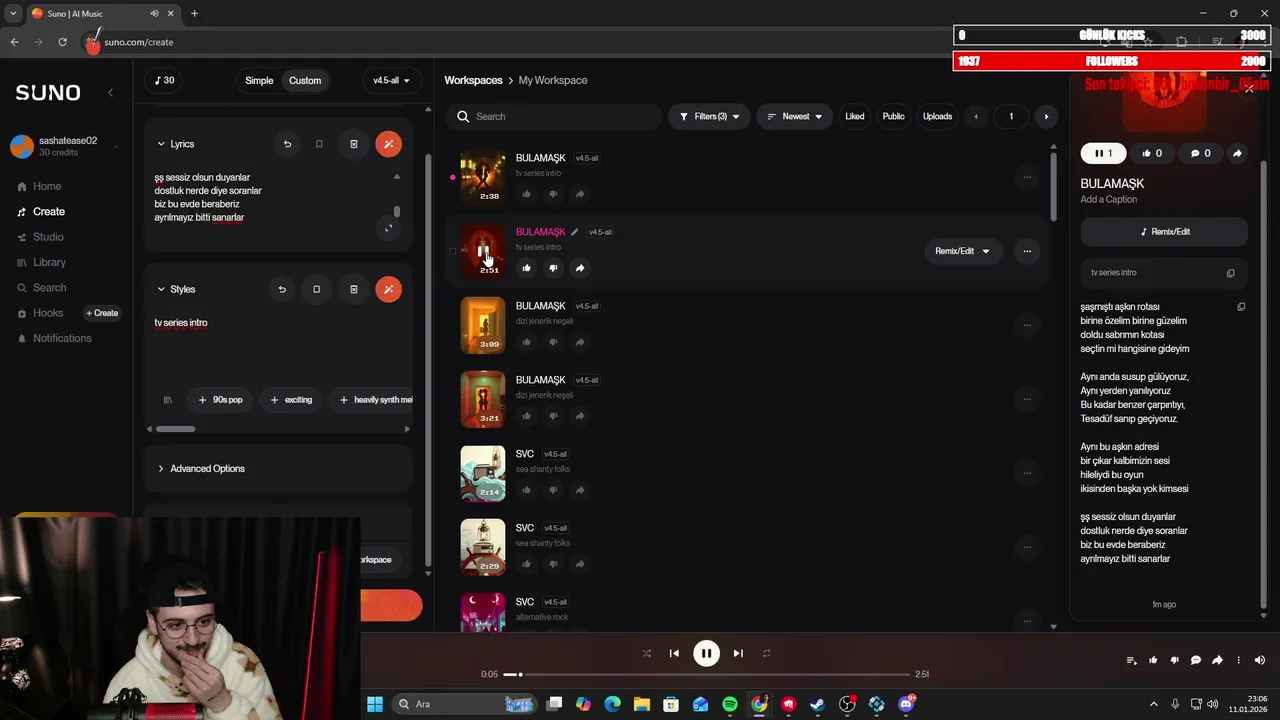Screen dimensions: 1280x720
Task: Open Search from the sidebar
Action: coord(42,288)
